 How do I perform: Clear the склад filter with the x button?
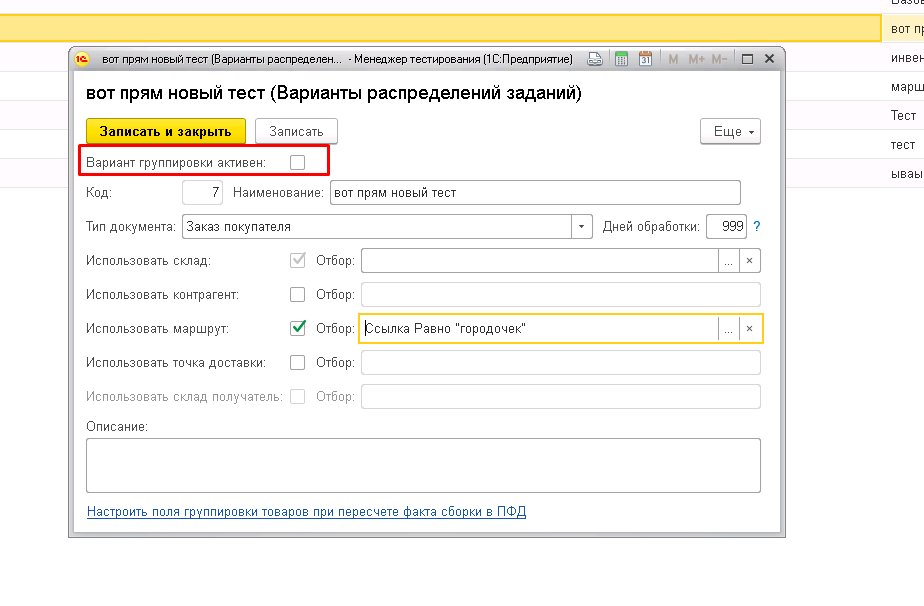pos(750,261)
